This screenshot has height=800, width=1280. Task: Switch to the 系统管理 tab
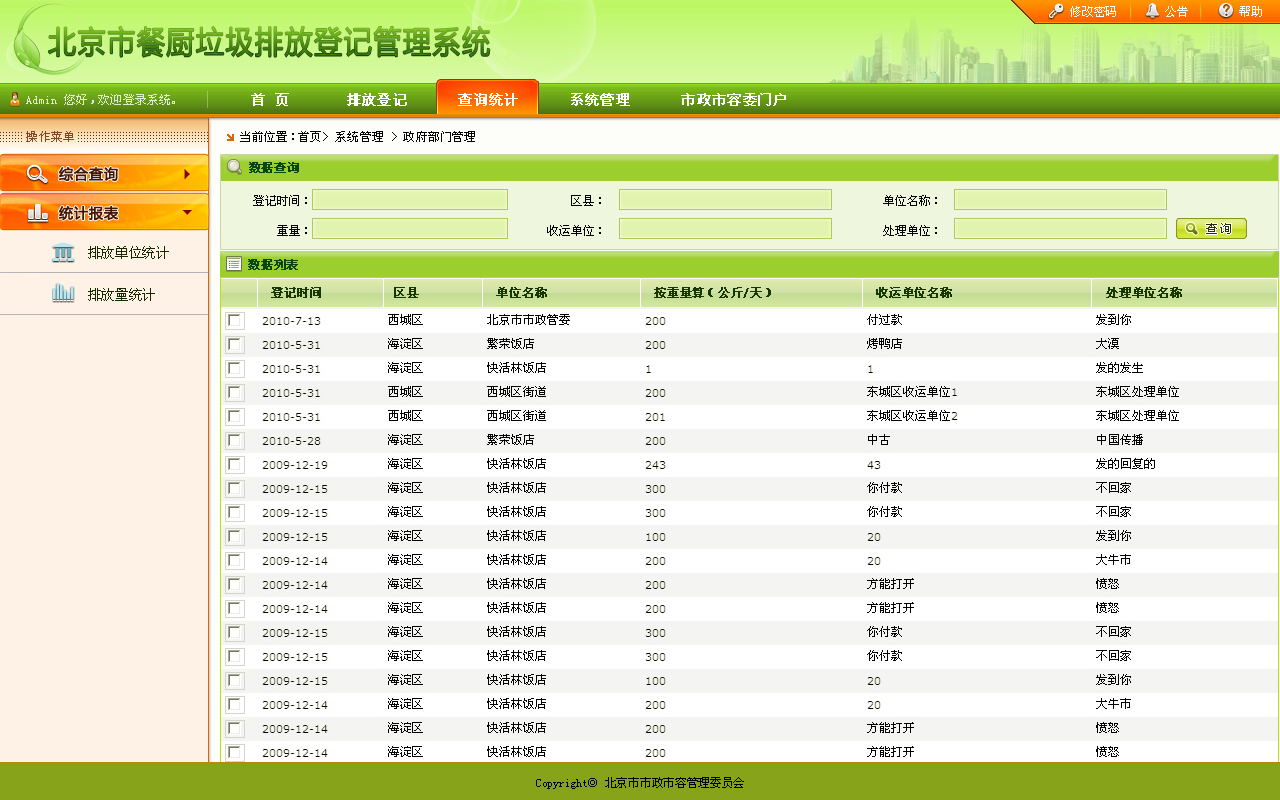pyautogui.click(x=600, y=100)
